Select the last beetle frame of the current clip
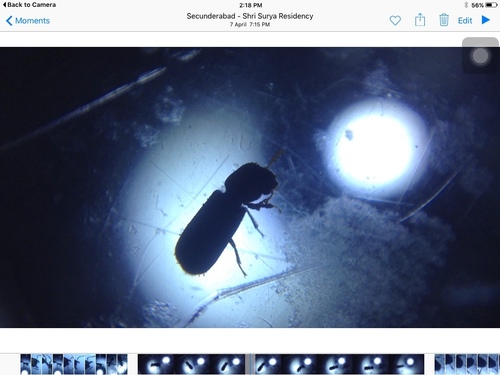This screenshot has width=500, height=375. coord(407,364)
